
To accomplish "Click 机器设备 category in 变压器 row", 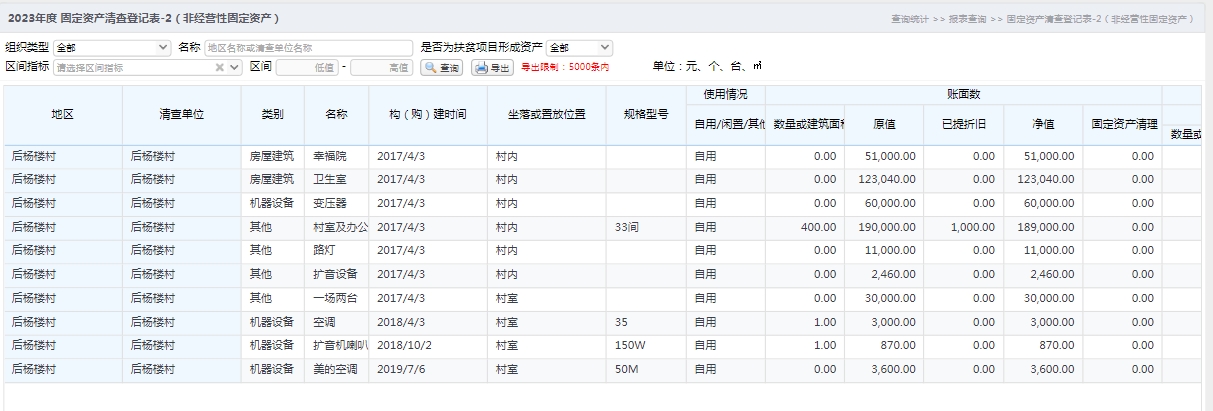I will point(272,203).
